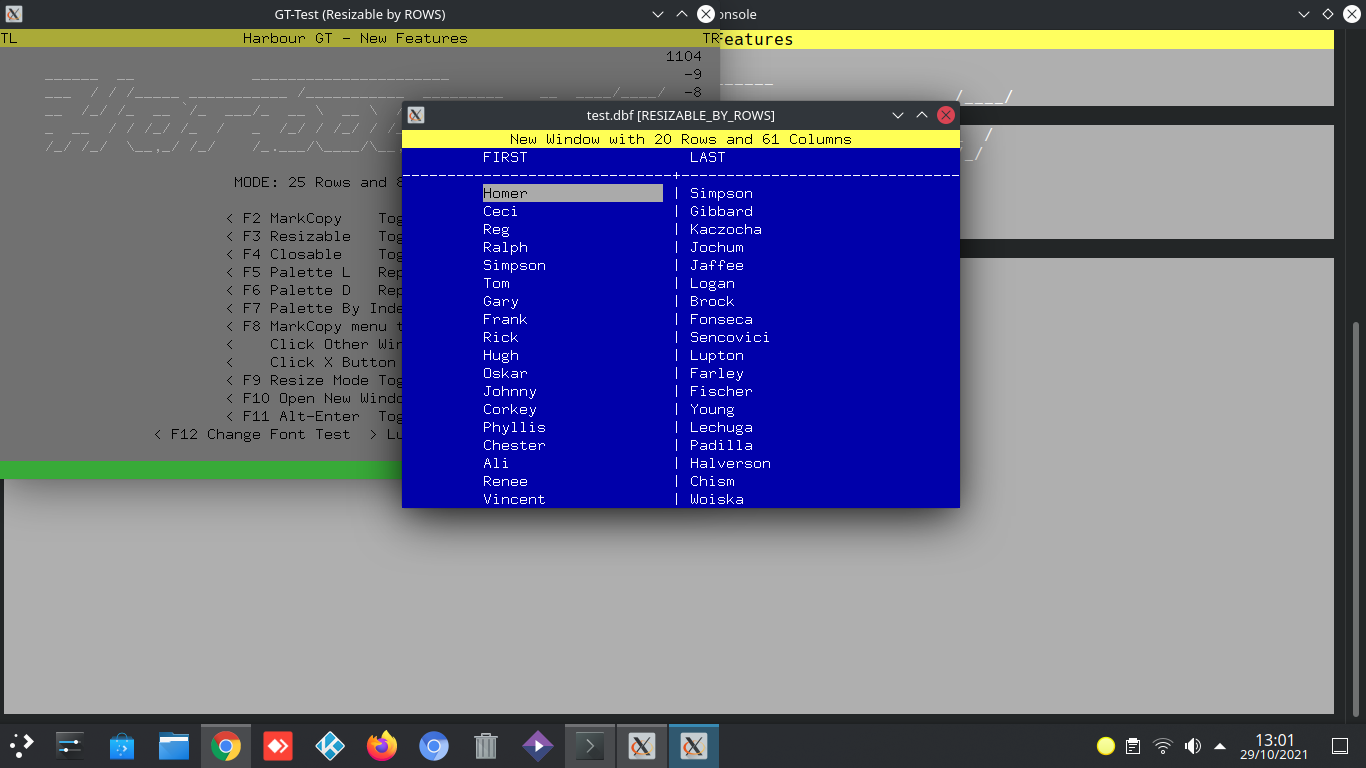Open the KDE application launcher
The height and width of the screenshot is (768, 1366).
[22, 746]
